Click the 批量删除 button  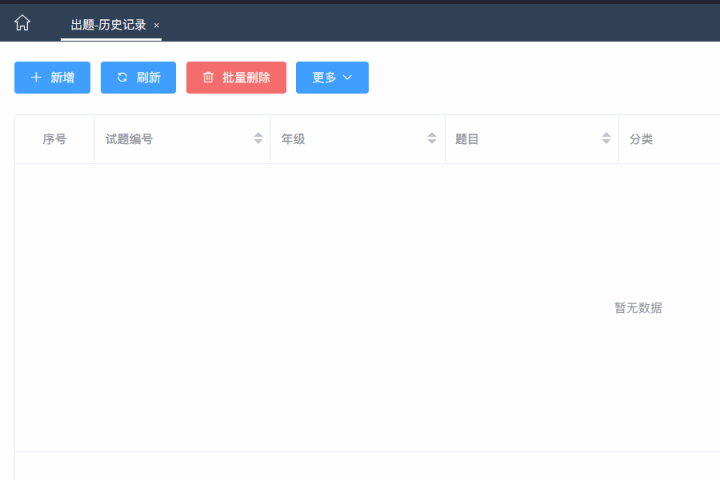pyautogui.click(x=236, y=78)
